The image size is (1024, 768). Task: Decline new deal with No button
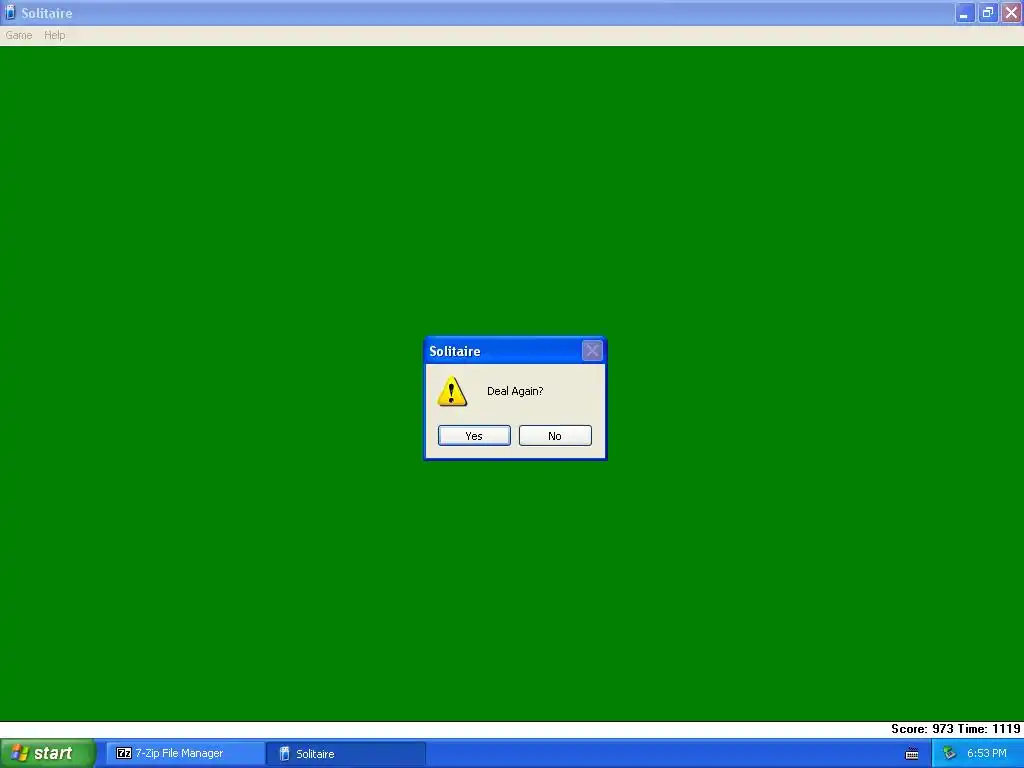pyautogui.click(x=555, y=436)
